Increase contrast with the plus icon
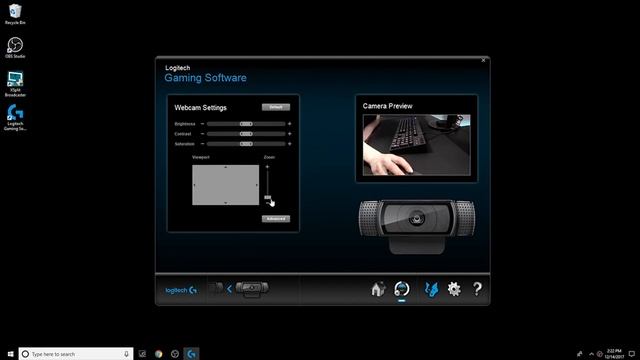Screen dimensions: 640x360 coord(289,134)
